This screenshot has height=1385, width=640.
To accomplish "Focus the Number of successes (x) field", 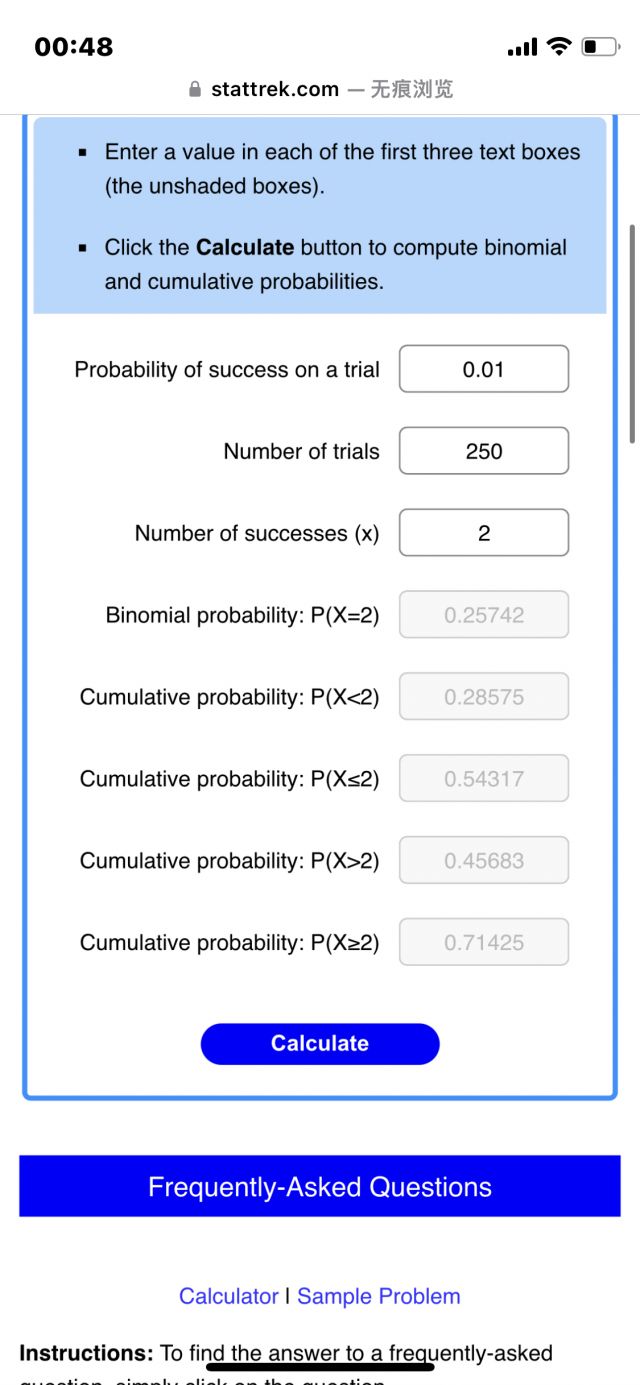I will (484, 533).
